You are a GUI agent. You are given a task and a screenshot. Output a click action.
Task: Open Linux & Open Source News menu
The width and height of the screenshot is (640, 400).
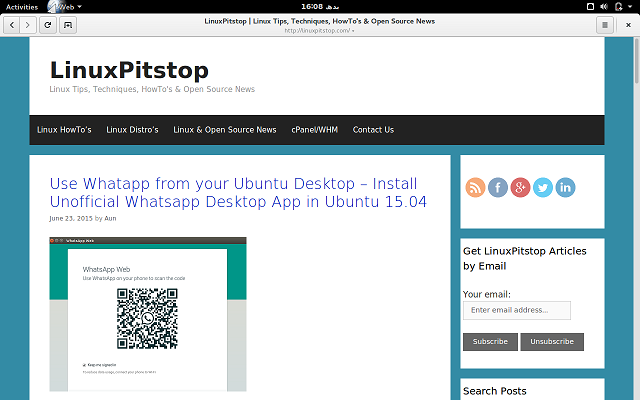point(224,130)
